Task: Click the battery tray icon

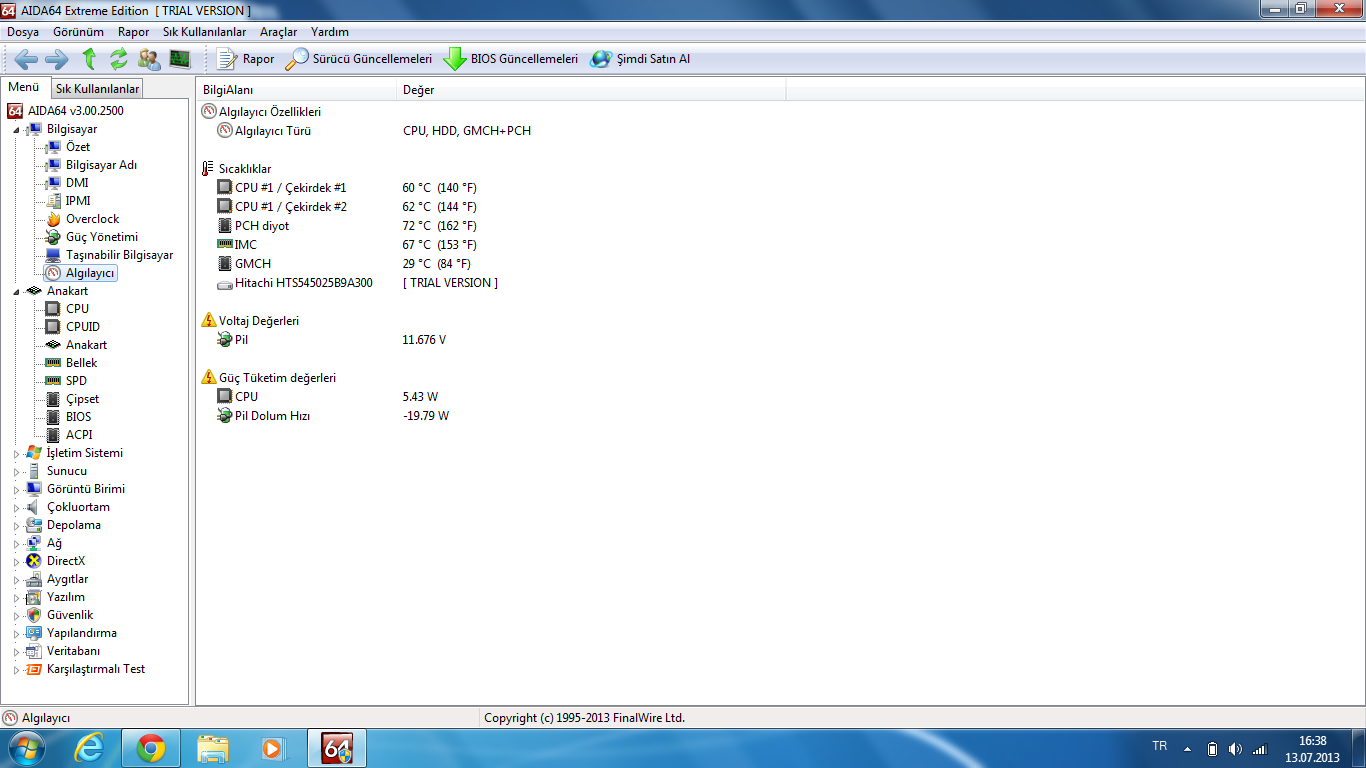Action: click(x=1212, y=749)
